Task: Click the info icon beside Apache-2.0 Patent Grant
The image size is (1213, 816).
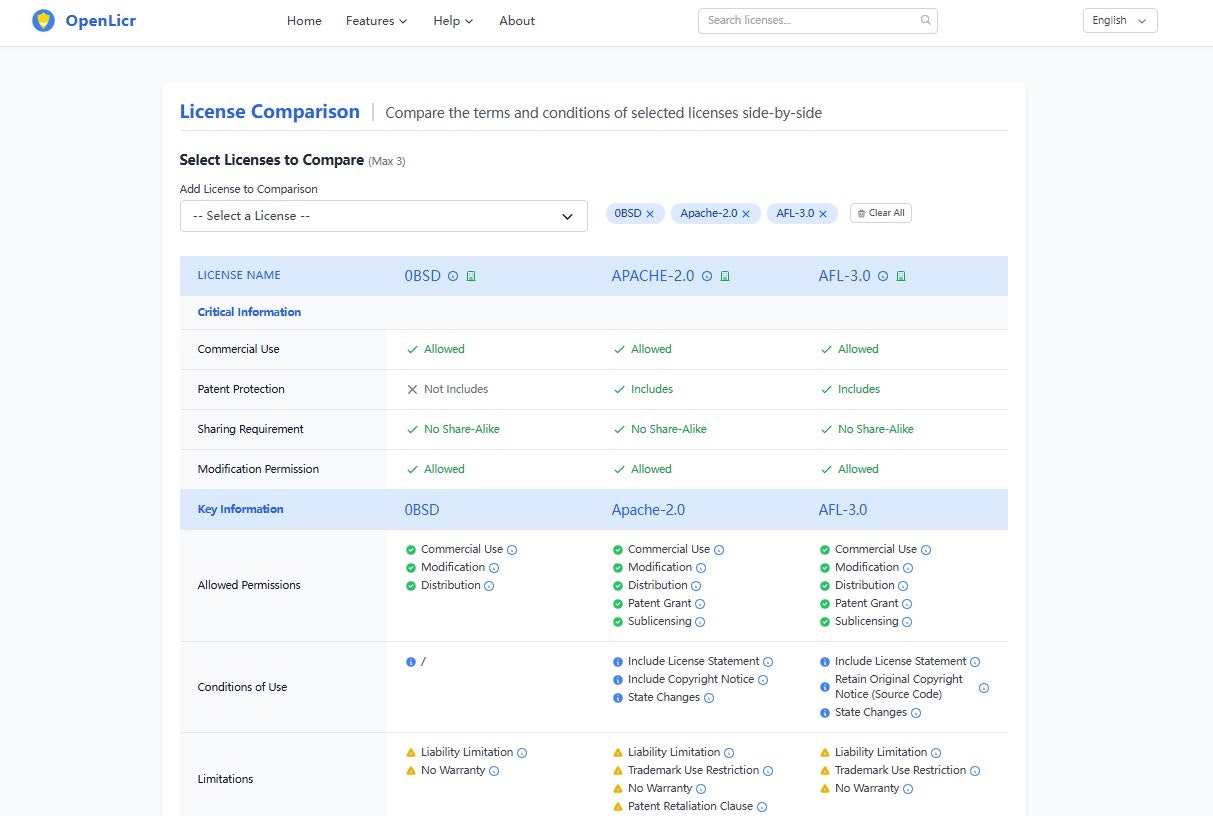Action: point(700,604)
